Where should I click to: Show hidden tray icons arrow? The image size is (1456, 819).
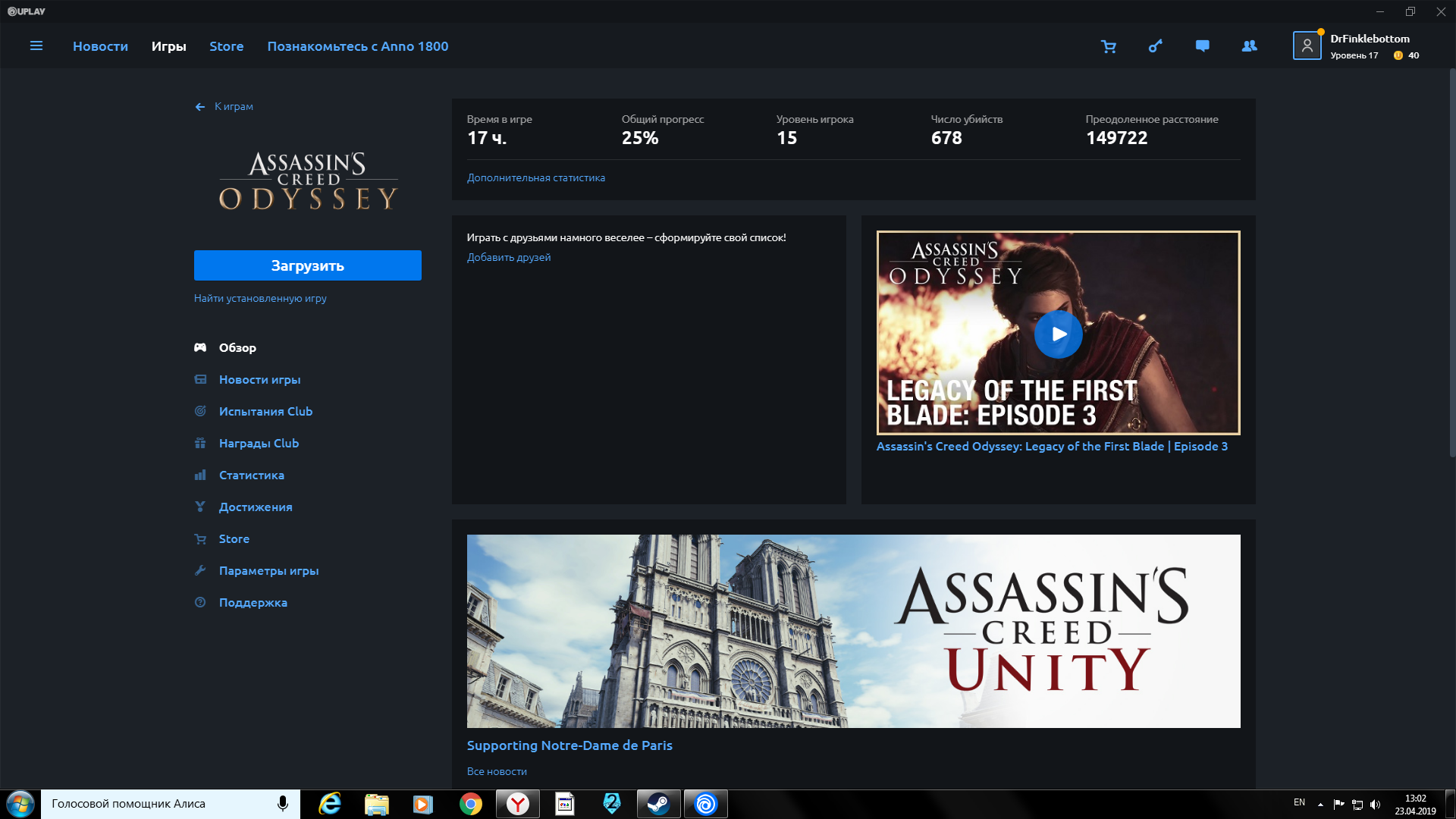[x=1320, y=805]
